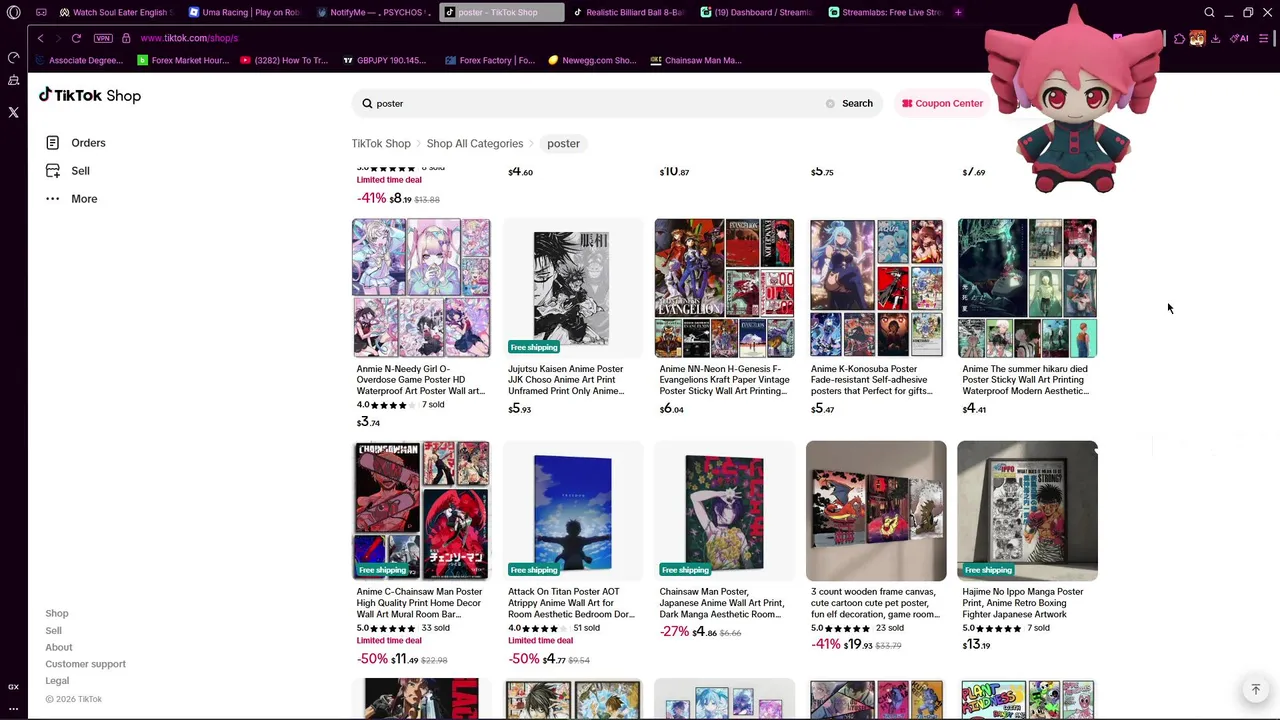Click 3 count wooden frame canvas title
1280x720 pixels.
[875, 603]
